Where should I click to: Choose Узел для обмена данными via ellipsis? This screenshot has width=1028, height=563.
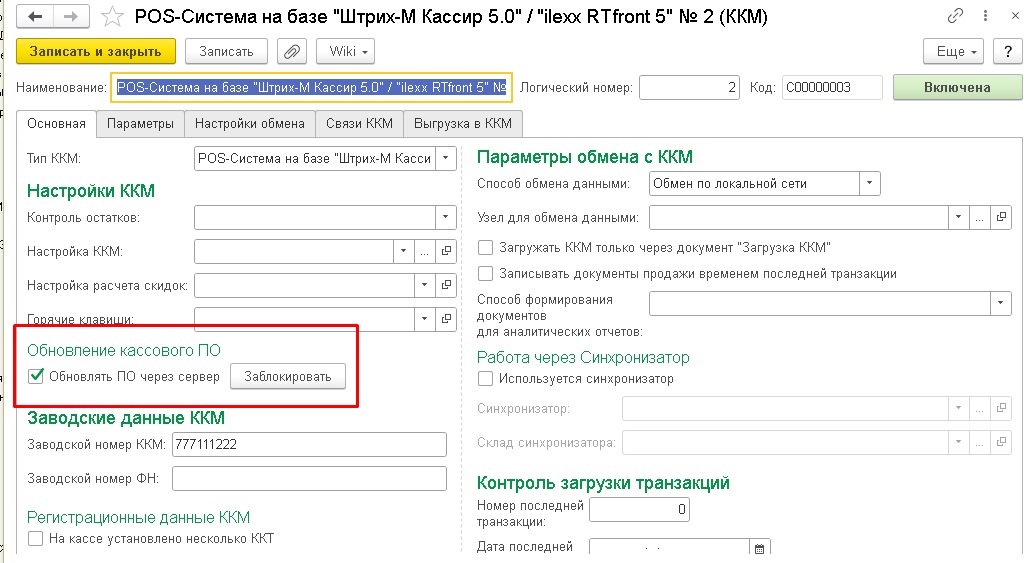tap(979, 217)
